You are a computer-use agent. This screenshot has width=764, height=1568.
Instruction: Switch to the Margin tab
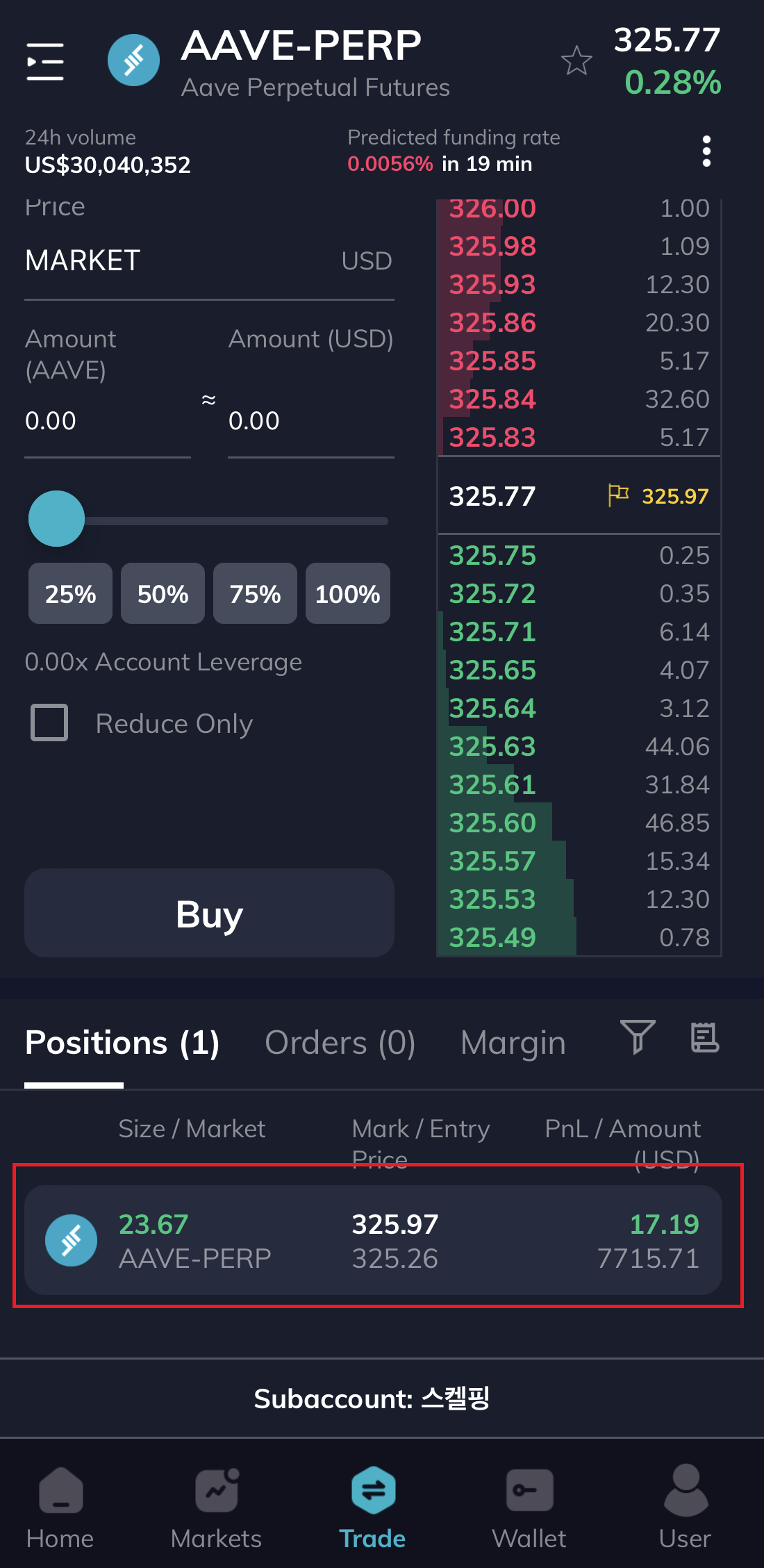pos(513,1043)
